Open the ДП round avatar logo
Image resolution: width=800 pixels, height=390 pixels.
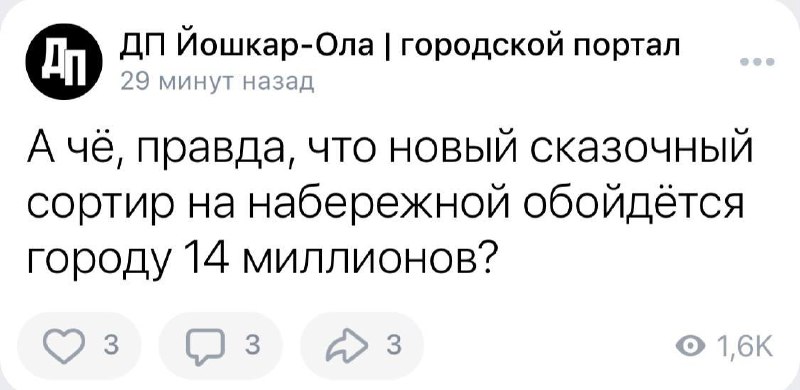64,62
